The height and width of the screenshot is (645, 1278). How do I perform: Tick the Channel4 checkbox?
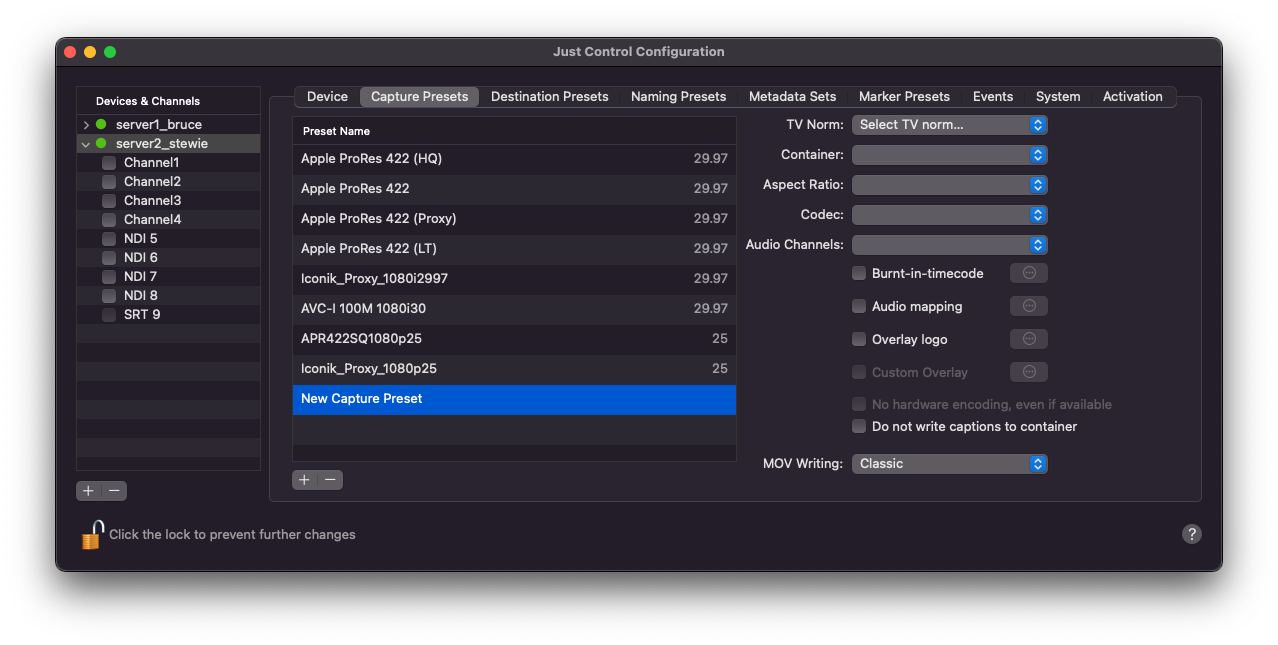(109, 220)
